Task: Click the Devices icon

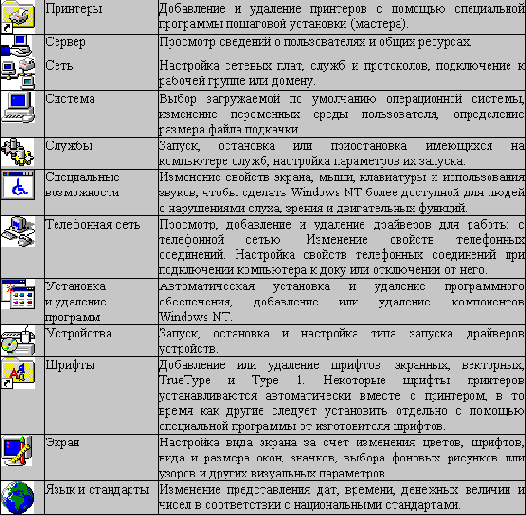Action: [x=18, y=340]
